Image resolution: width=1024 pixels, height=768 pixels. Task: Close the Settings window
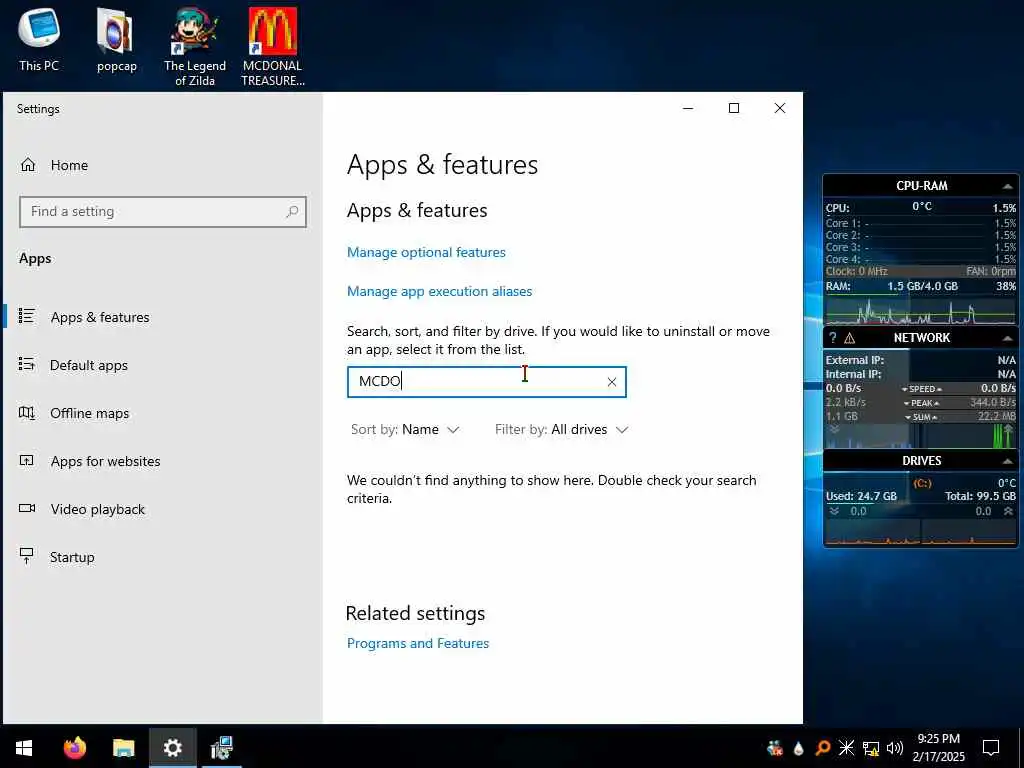coord(780,108)
